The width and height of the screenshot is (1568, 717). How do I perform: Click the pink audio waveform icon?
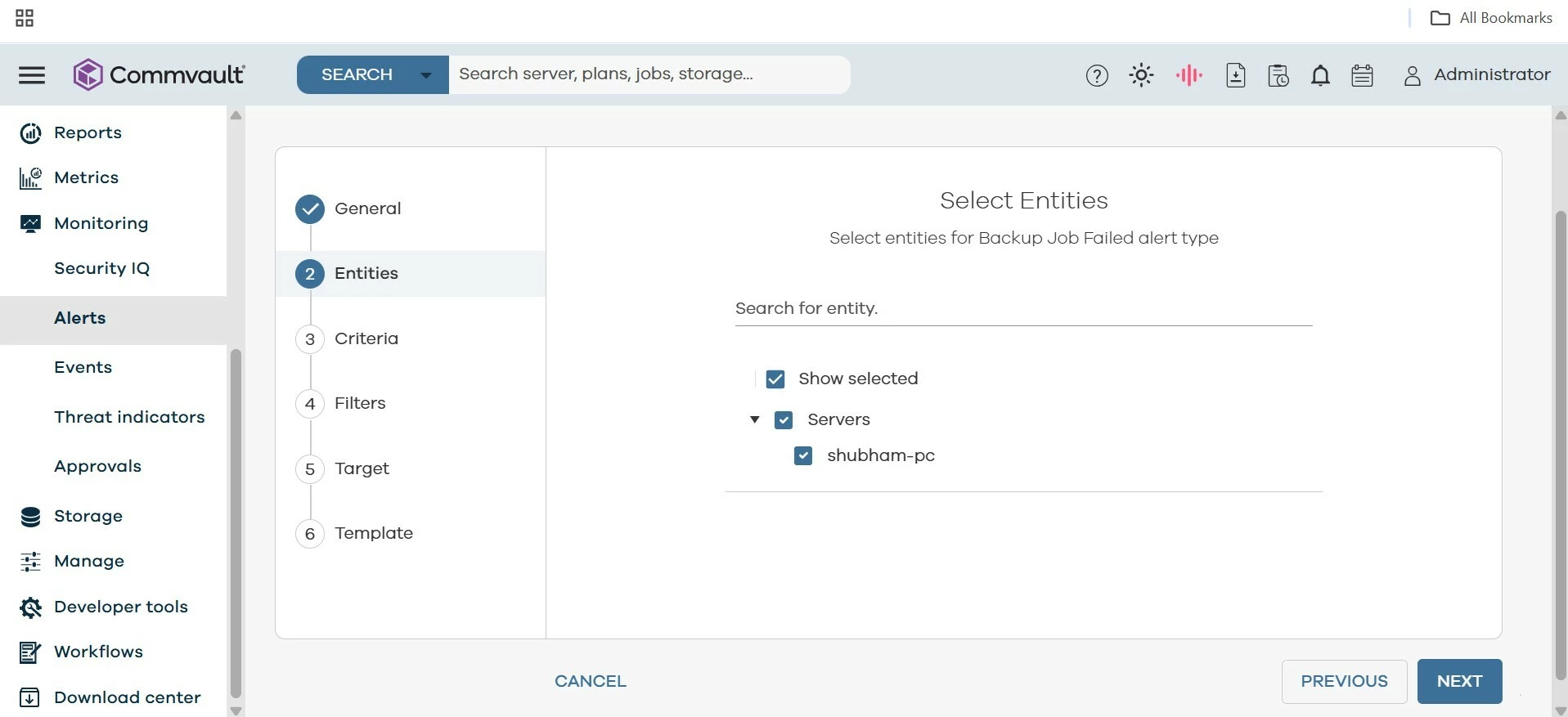[1188, 75]
